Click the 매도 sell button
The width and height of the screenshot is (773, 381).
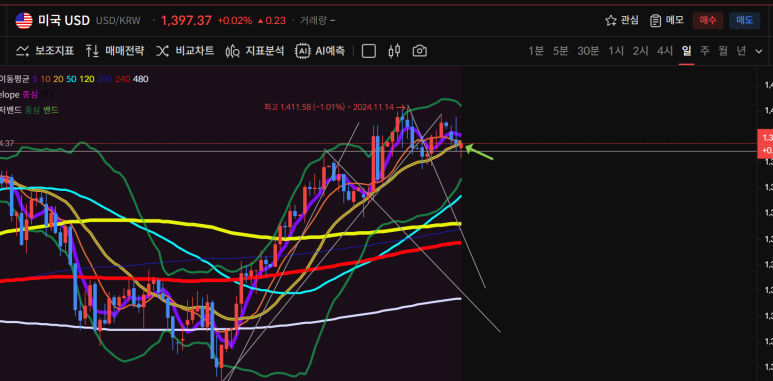click(x=744, y=20)
